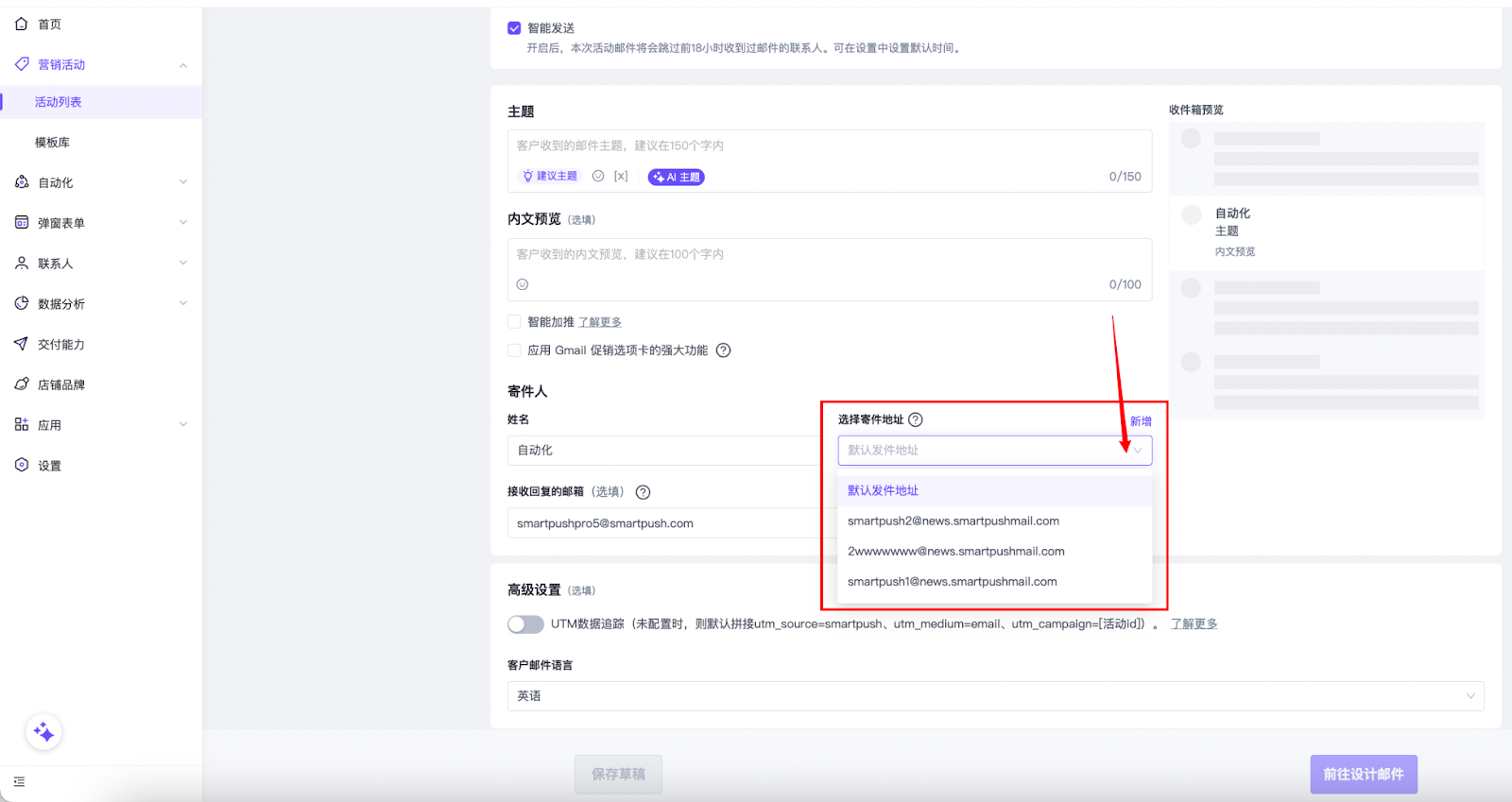The height and width of the screenshot is (802, 1512).
Task: Click the emoji icon in subject field
Action: coord(598,176)
